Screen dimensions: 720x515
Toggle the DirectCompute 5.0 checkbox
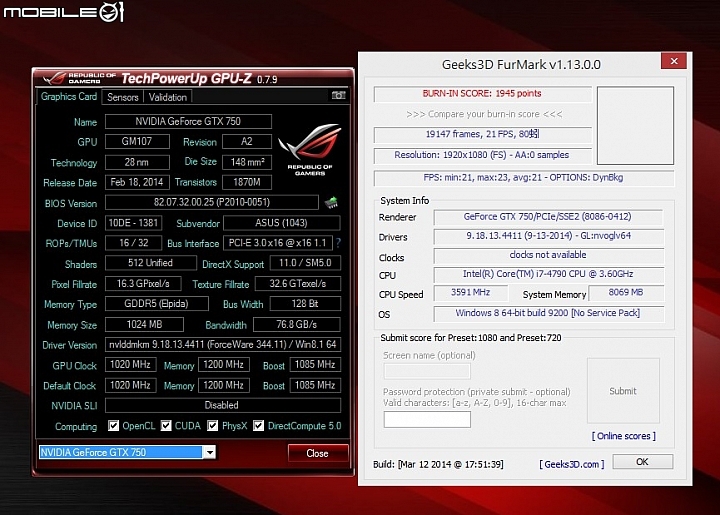click(x=259, y=425)
